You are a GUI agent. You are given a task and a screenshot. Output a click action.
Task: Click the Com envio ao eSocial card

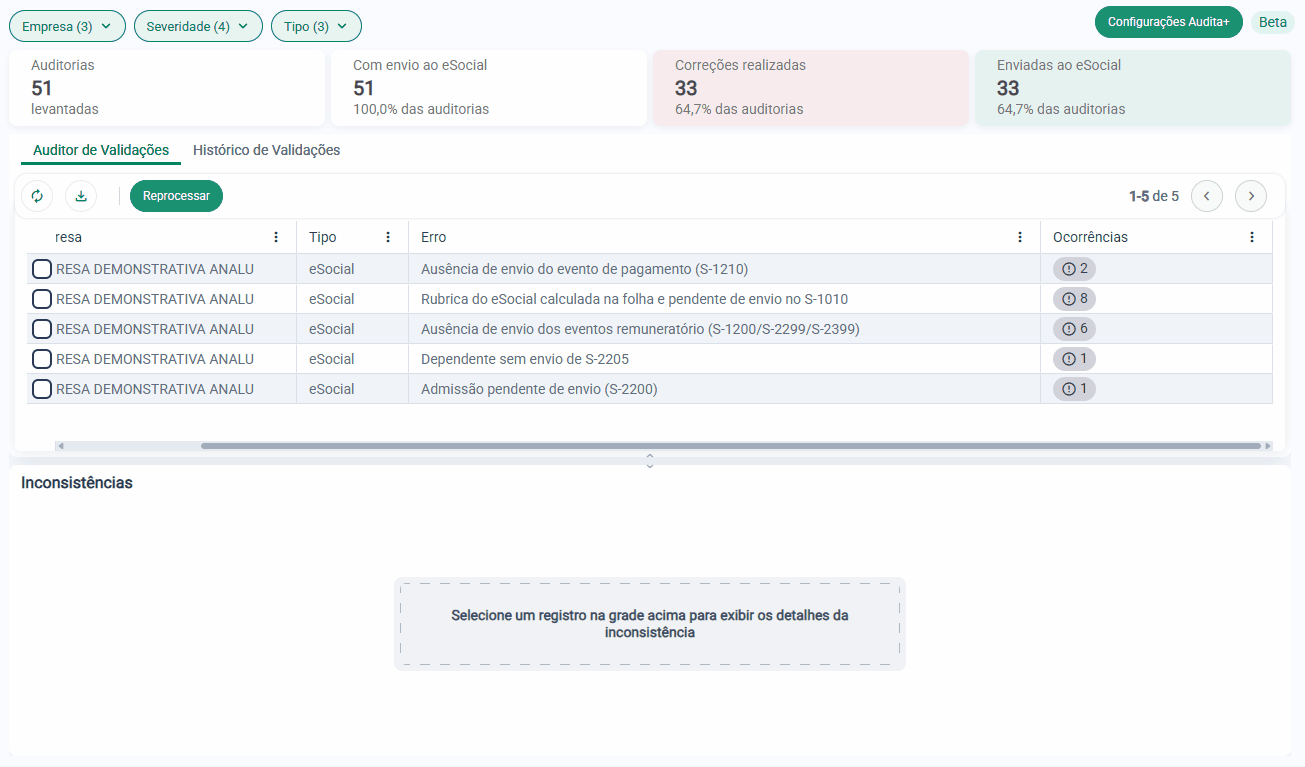coord(489,88)
